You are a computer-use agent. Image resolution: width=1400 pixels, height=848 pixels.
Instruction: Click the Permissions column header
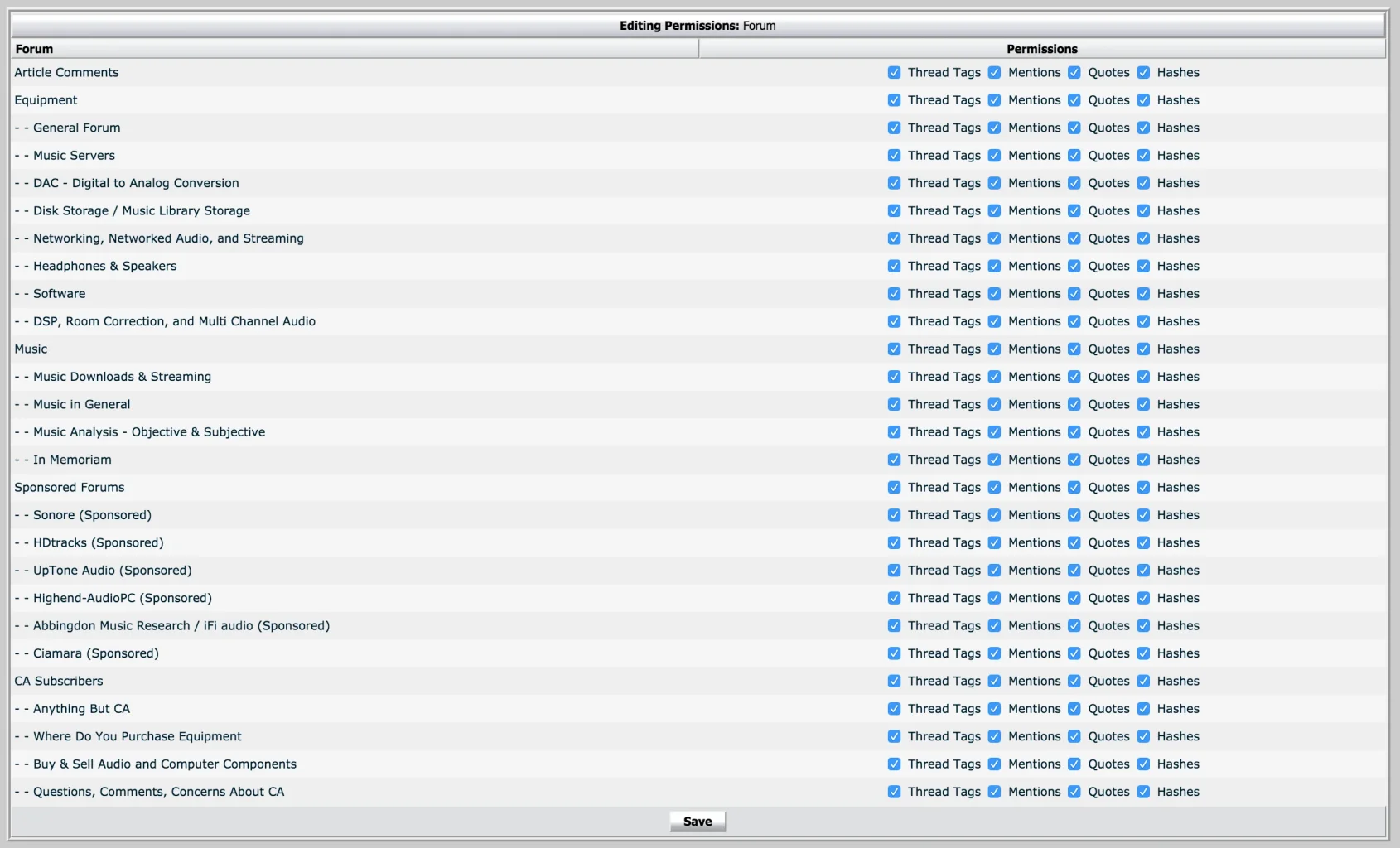pos(1042,49)
